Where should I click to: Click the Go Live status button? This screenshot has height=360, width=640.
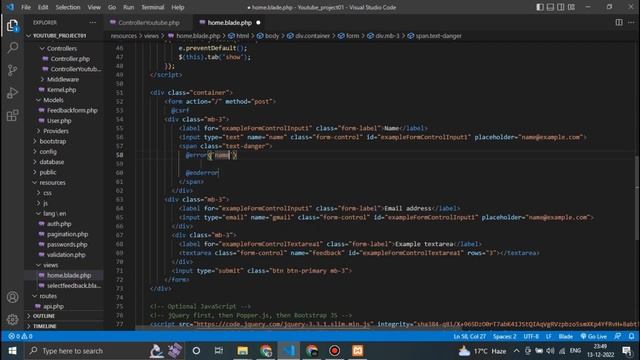click(x=593, y=336)
